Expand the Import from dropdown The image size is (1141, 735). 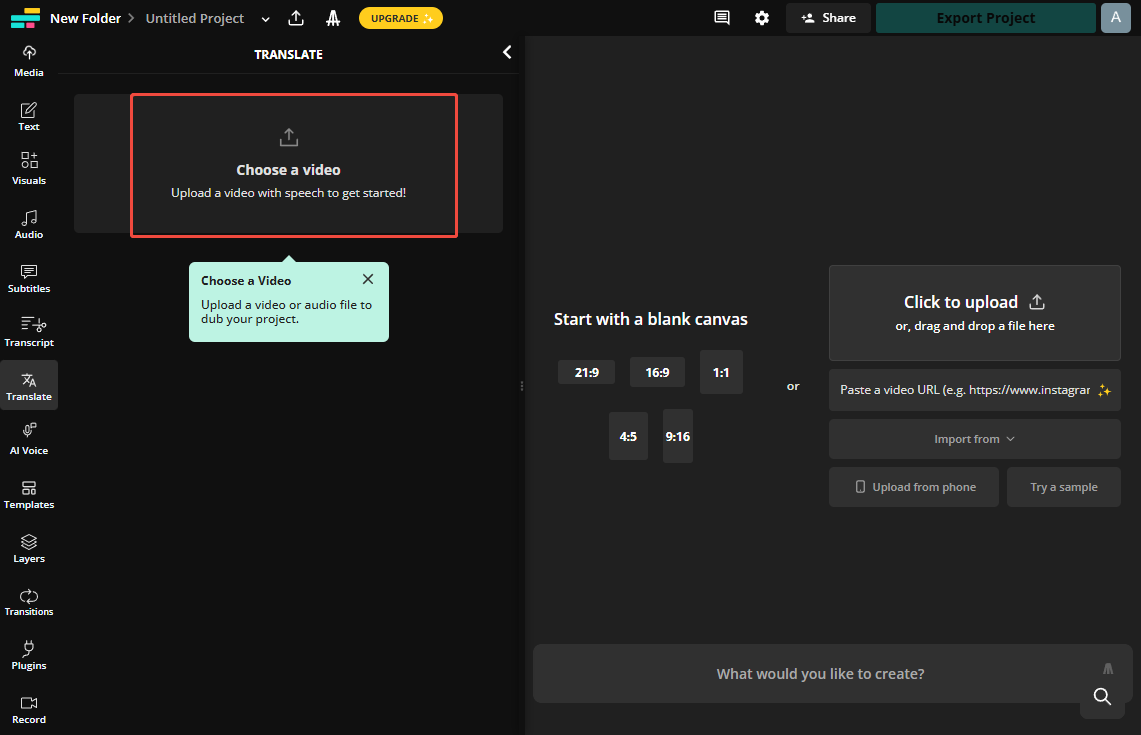click(x=974, y=439)
